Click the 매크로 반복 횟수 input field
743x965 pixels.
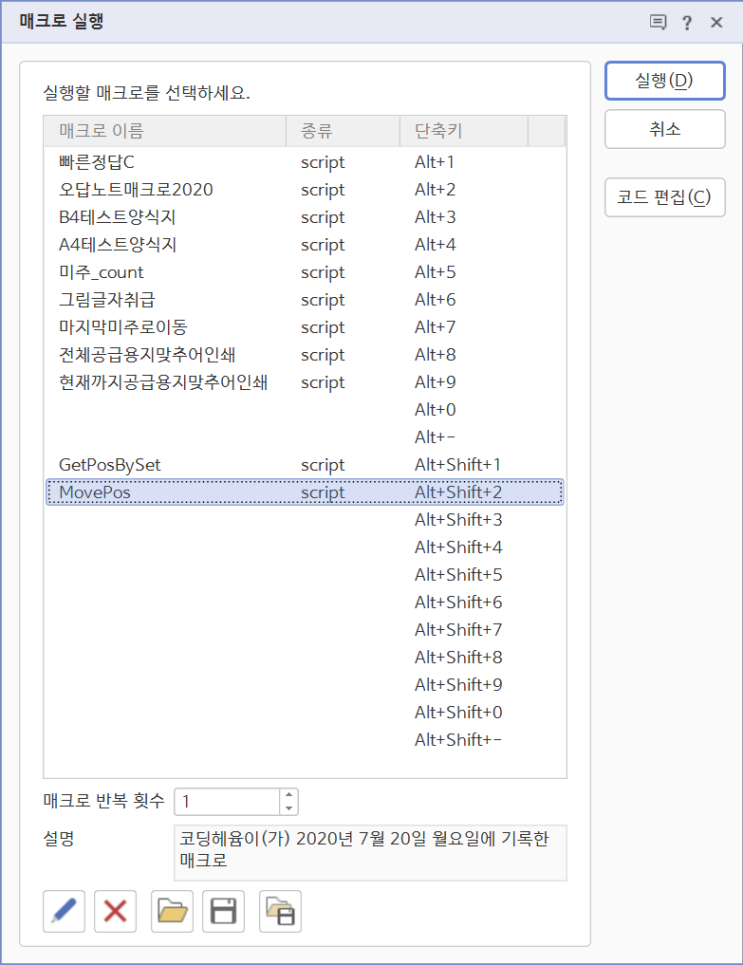click(228, 801)
